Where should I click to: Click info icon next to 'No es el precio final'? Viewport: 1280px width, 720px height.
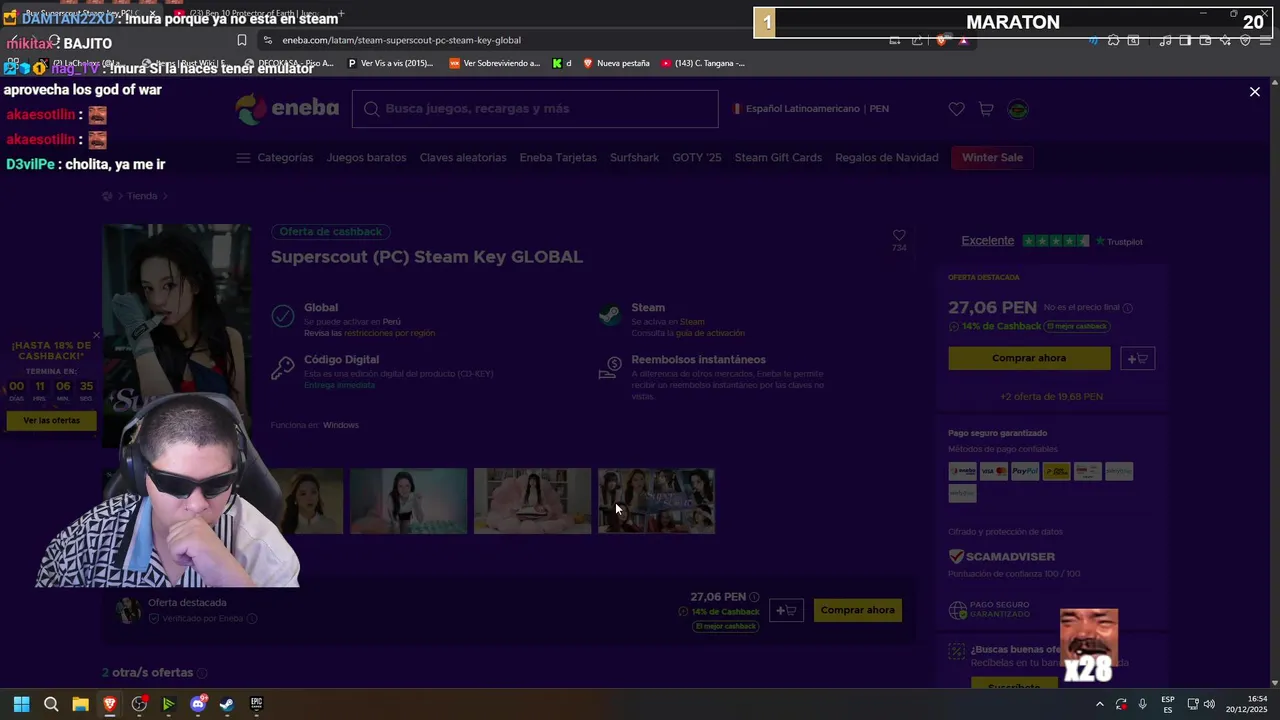(1128, 308)
